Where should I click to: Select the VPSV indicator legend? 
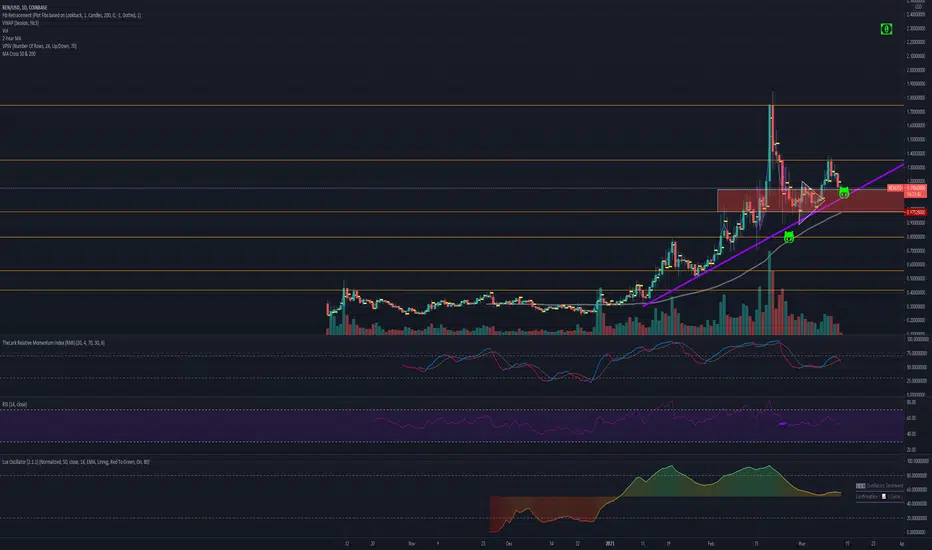click(x=39, y=46)
